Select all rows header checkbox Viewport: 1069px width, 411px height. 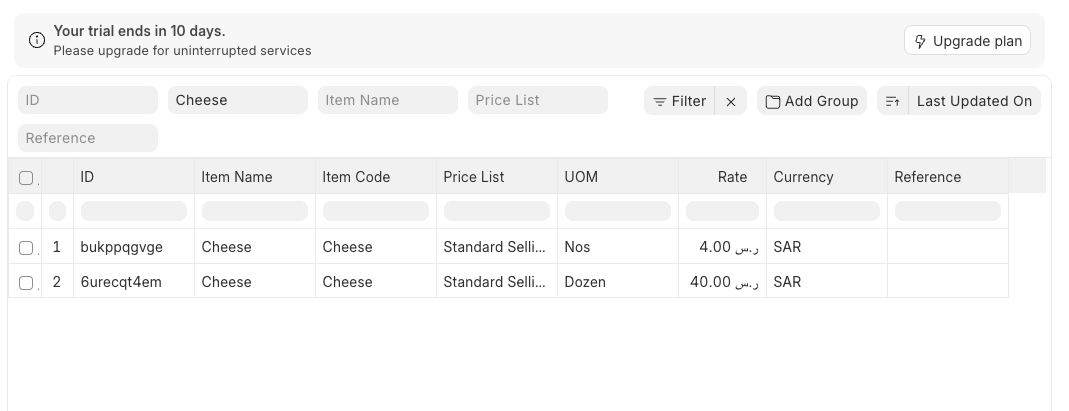click(26, 178)
